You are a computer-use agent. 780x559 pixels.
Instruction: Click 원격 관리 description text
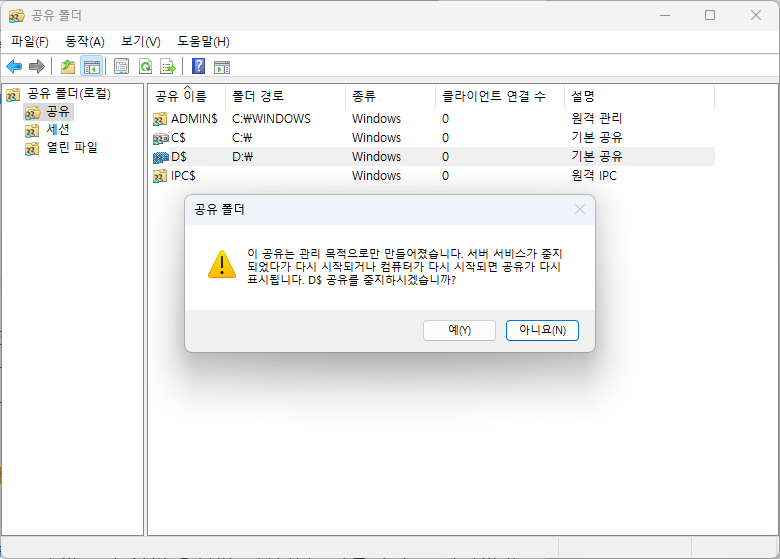point(596,118)
